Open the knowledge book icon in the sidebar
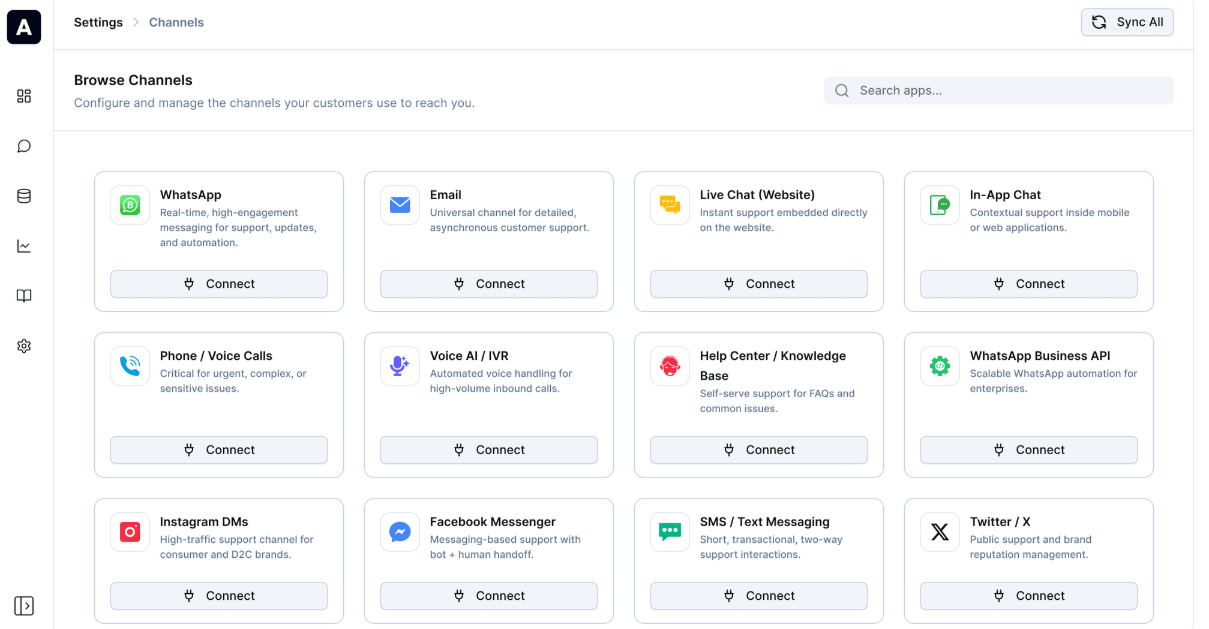Image resolution: width=1209 pixels, height=629 pixels. tap(24, 296)
